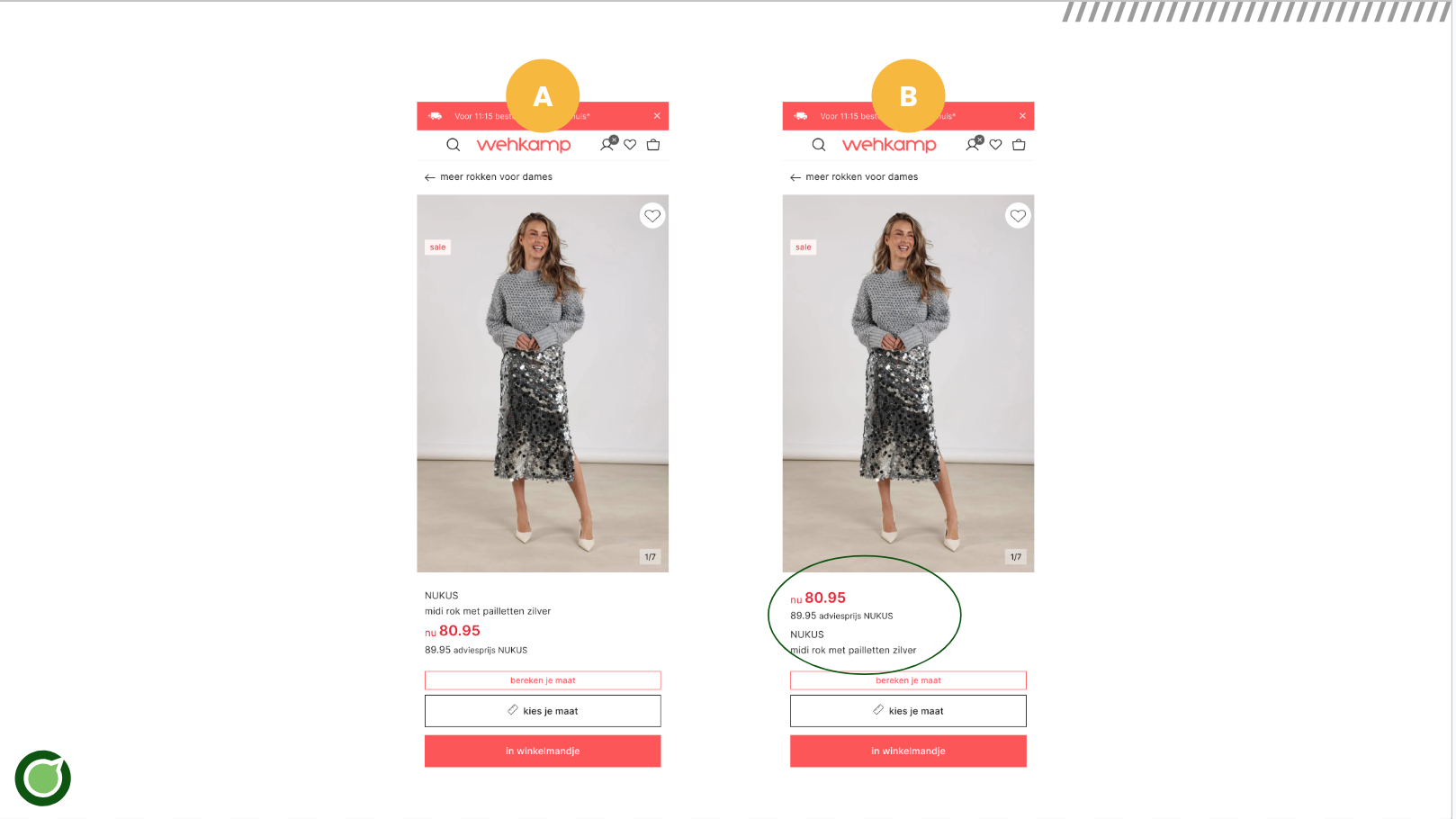Open the wishlist heart in variant B header

996,145
